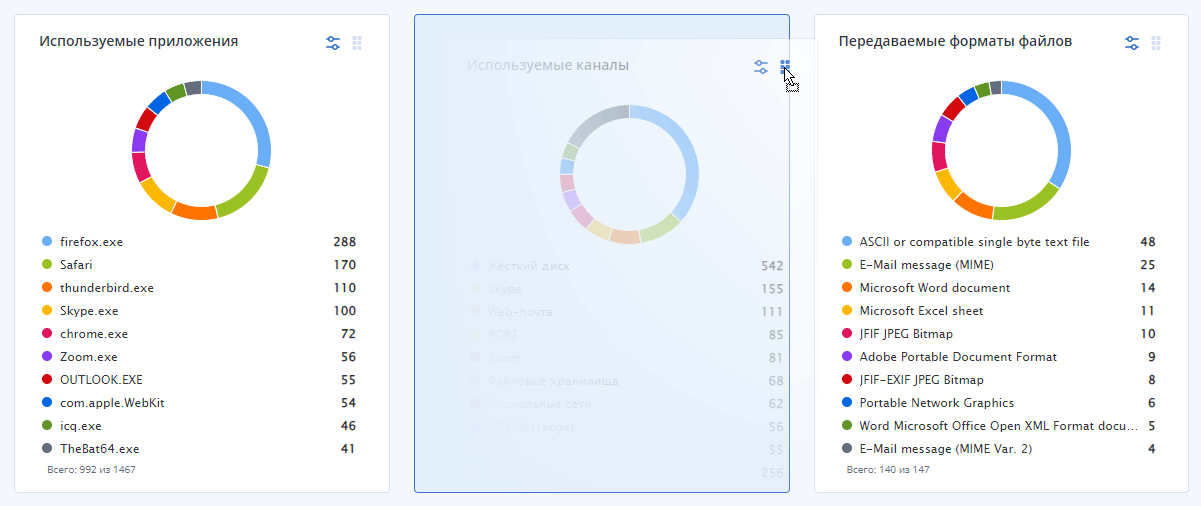This screenshot has height=506, width=1201.
Task: Click the grid handle icon of Используемые каналы
Action: tap(785, 67)
